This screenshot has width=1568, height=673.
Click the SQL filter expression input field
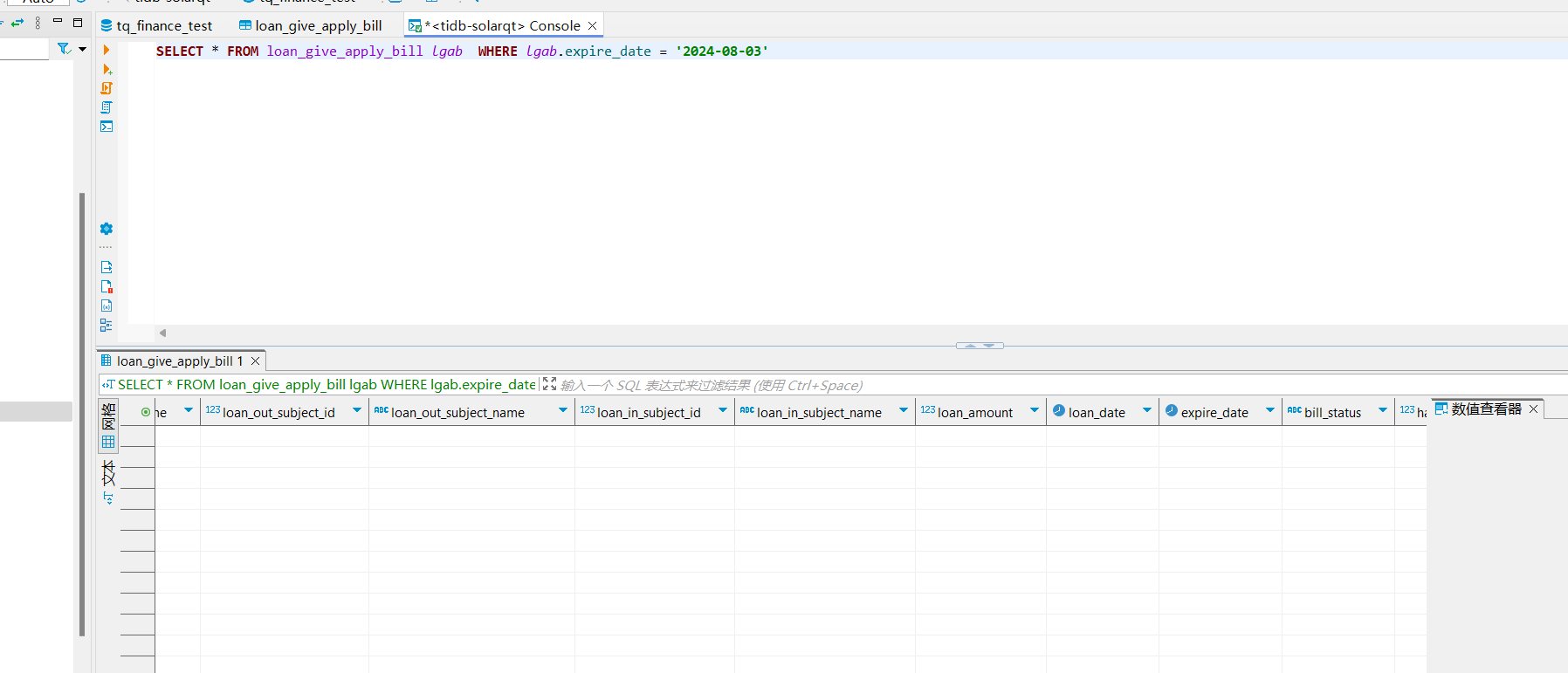(x=1048, y=385)
